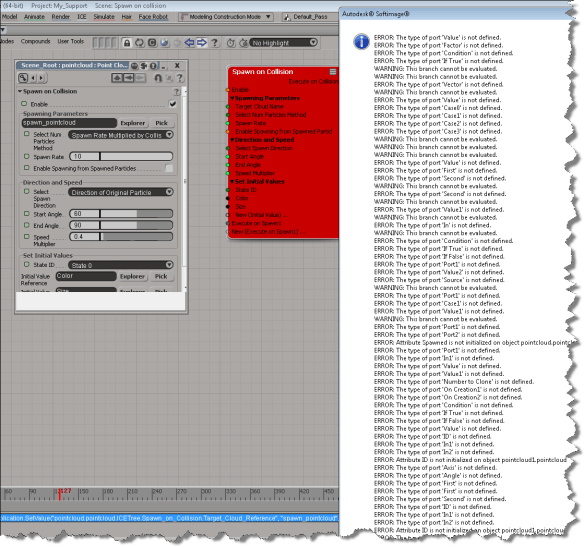Screen dimensions: 584x547
Task: Open Direction of Original Particle dropdown
Action: [121, 192]
